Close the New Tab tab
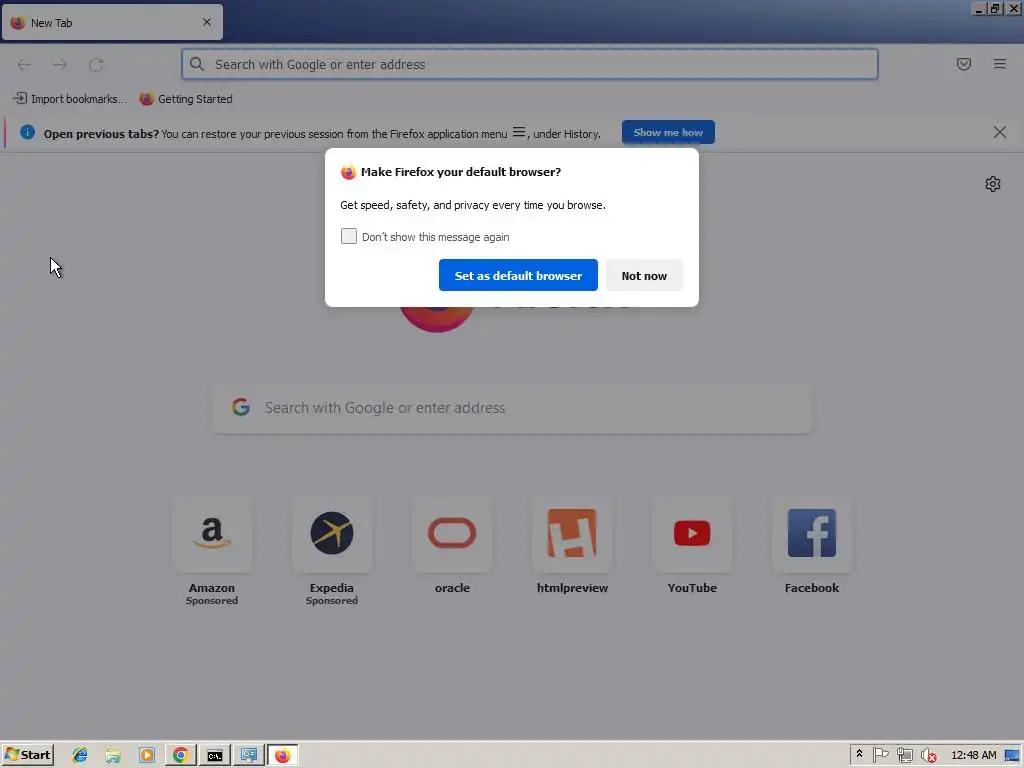Viewport: 1024px width, 768px height. (x=207, y=22)
